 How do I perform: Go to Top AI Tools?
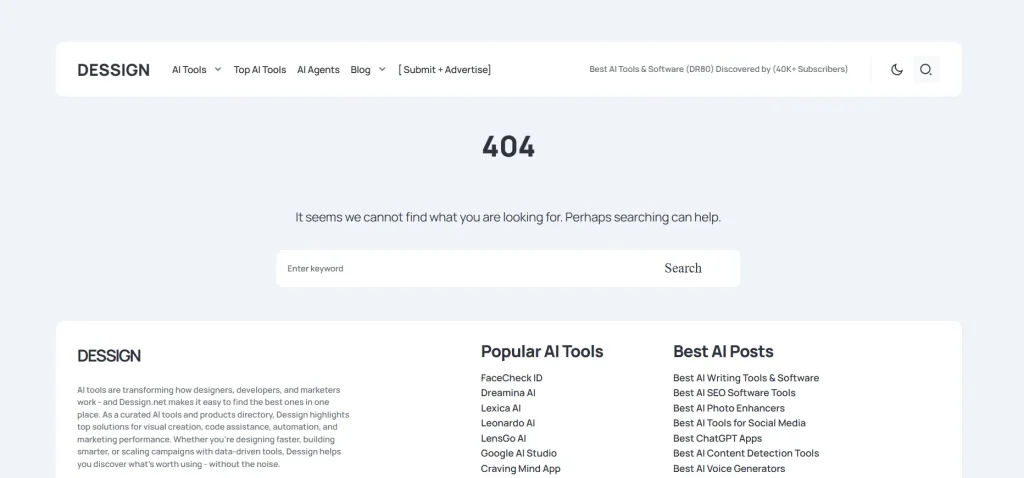tap(260, 69)
